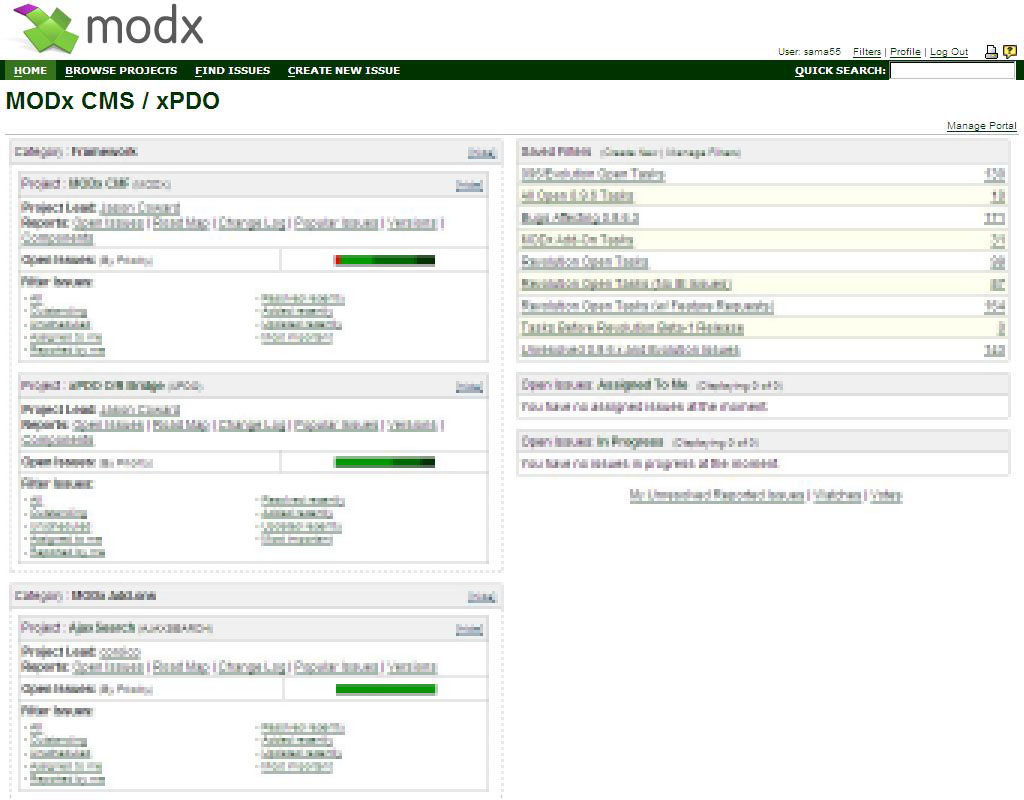Open the help question-mark icon
Screen dimensions: 1024x800
click(x=1009, y=52)
